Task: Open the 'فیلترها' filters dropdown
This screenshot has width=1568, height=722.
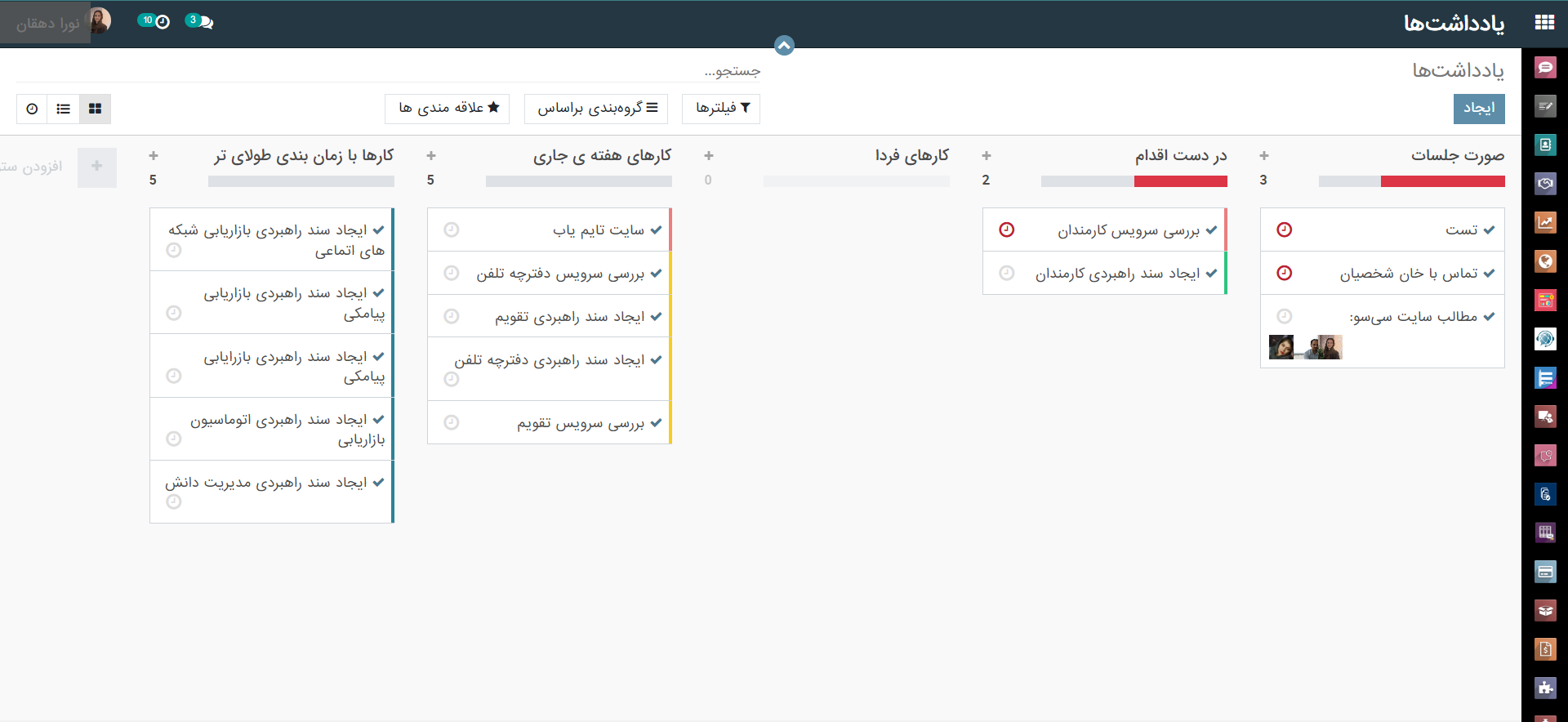Action: (x=722, y=109)
